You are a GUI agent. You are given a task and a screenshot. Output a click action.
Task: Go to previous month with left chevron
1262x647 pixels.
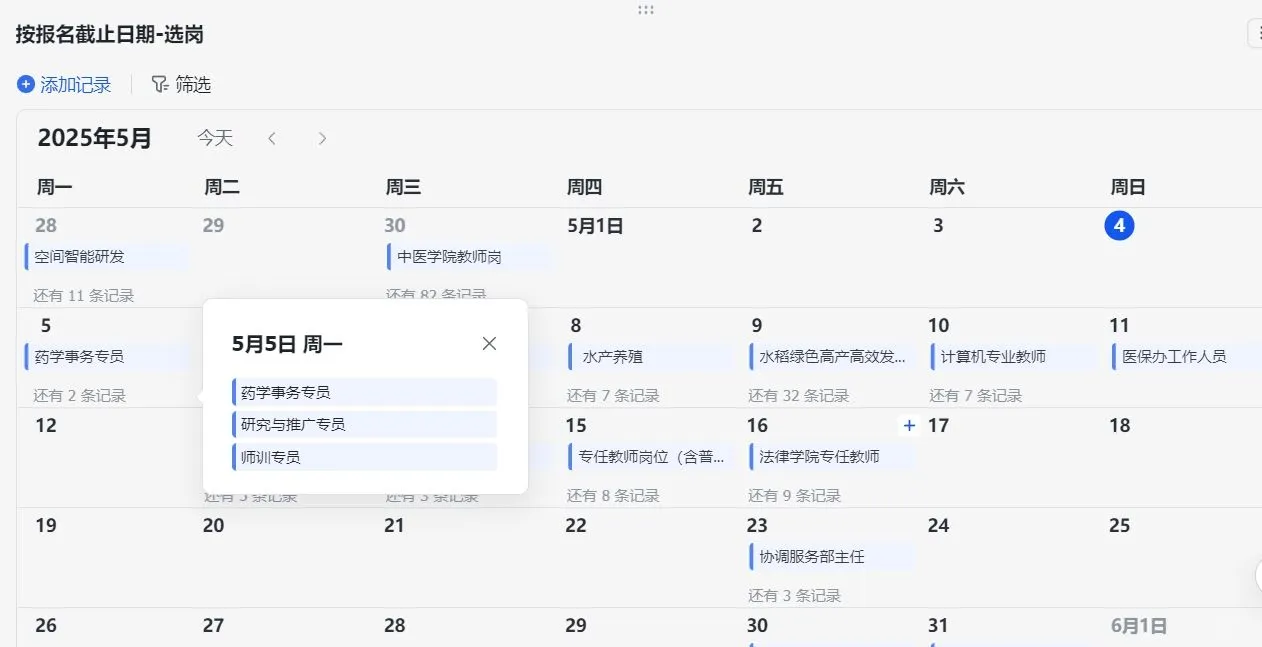272,138
